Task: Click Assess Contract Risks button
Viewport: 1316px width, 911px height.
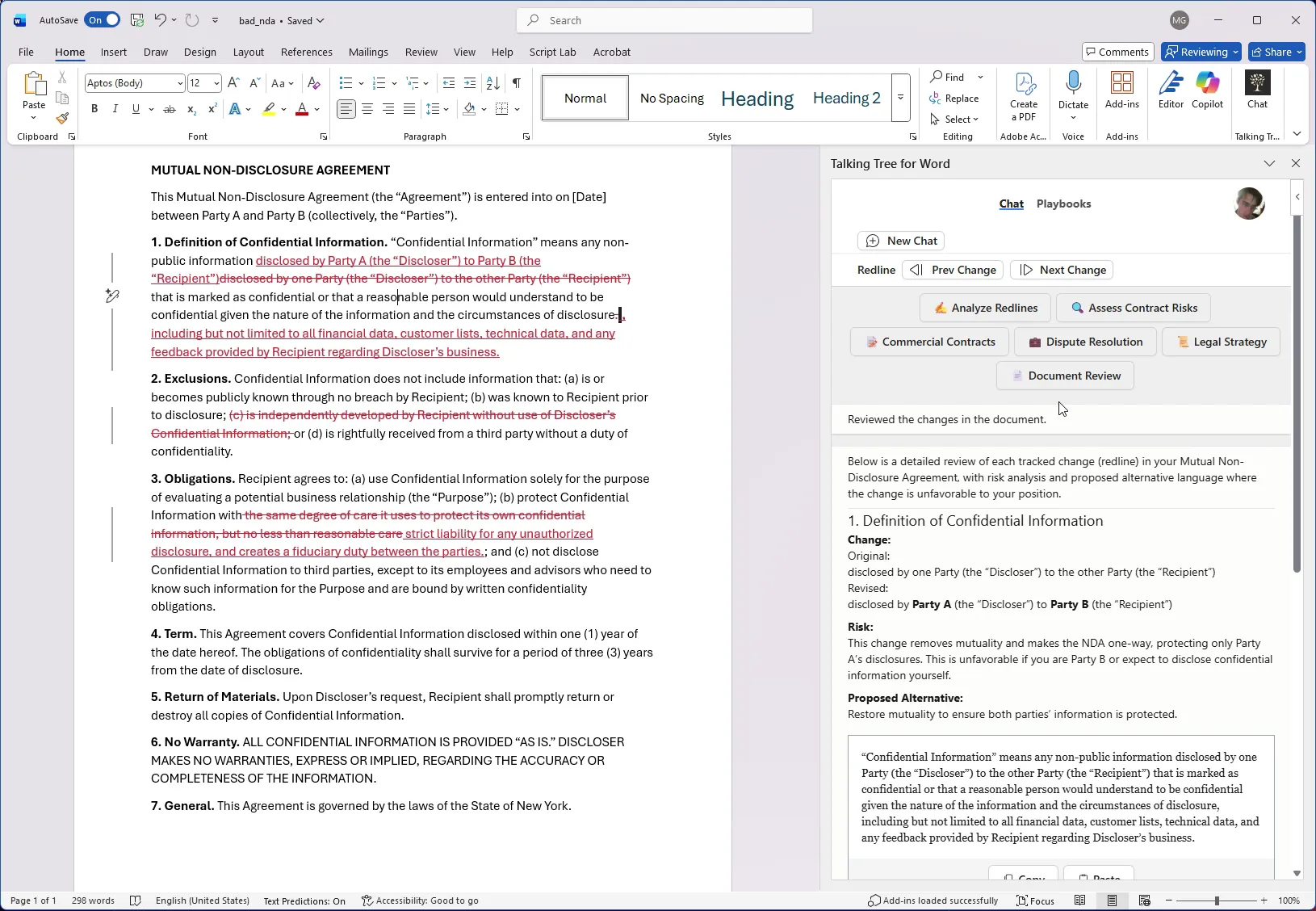Action: 1134,308
